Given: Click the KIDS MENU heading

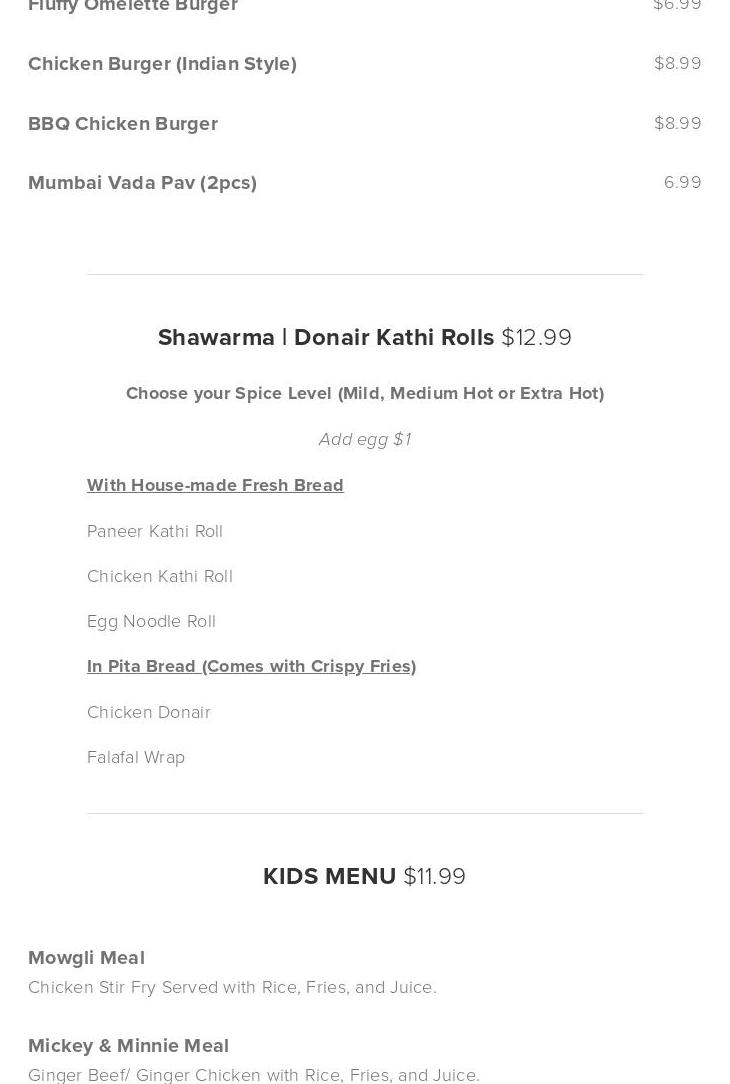Looking at the screenshot, I should 330,876.
